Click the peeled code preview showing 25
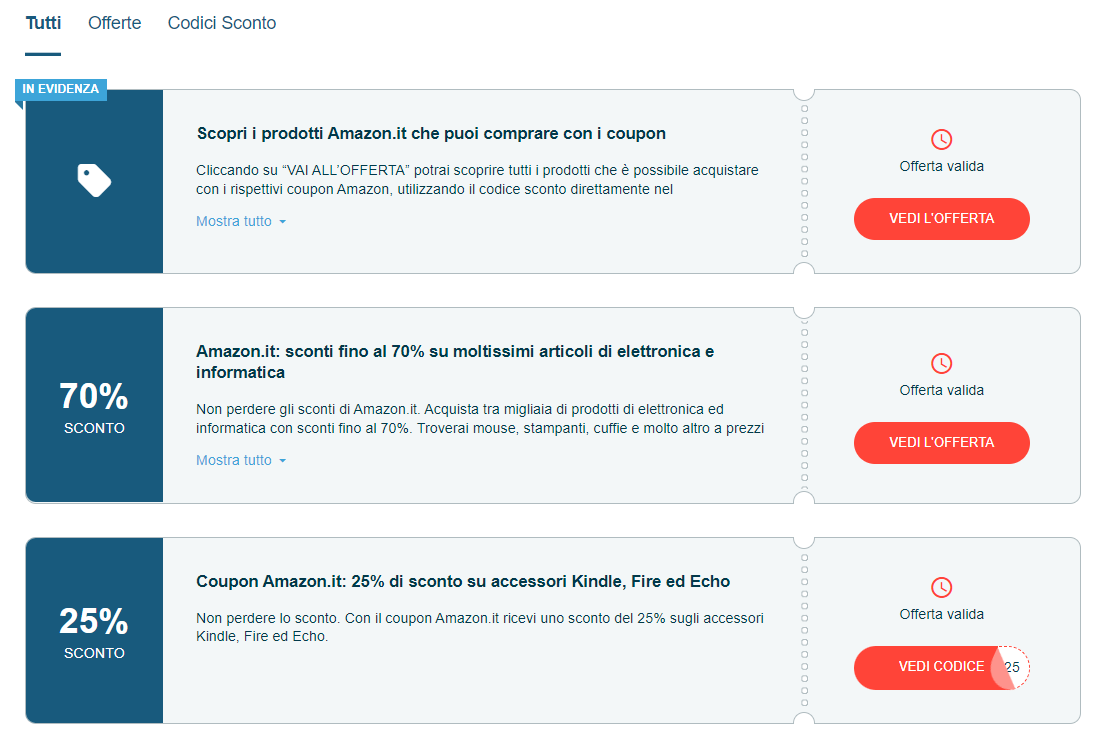 coord(1013,667)
